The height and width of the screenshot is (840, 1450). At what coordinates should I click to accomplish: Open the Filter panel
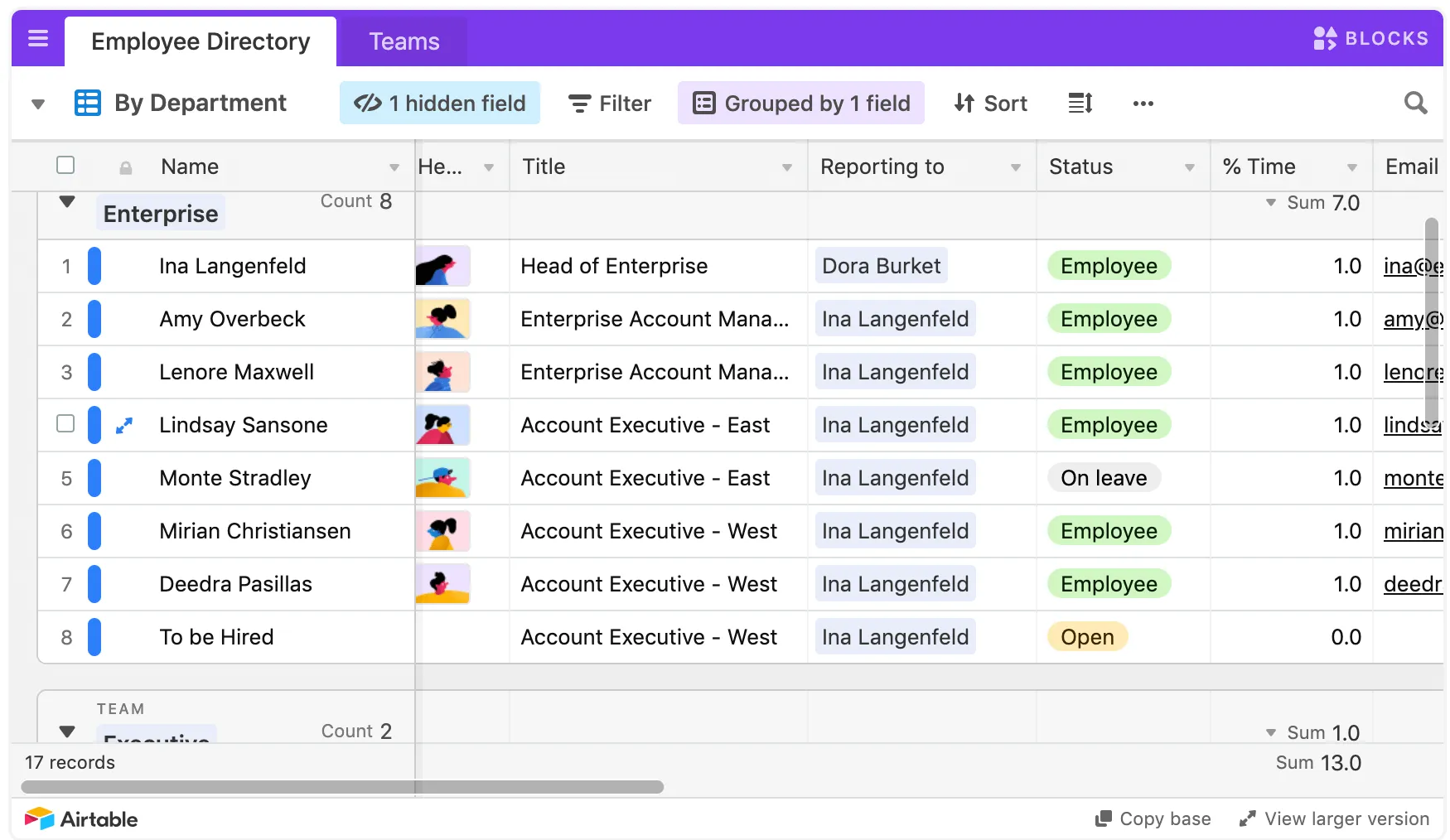pyautogui.click(x=609, y=103)
